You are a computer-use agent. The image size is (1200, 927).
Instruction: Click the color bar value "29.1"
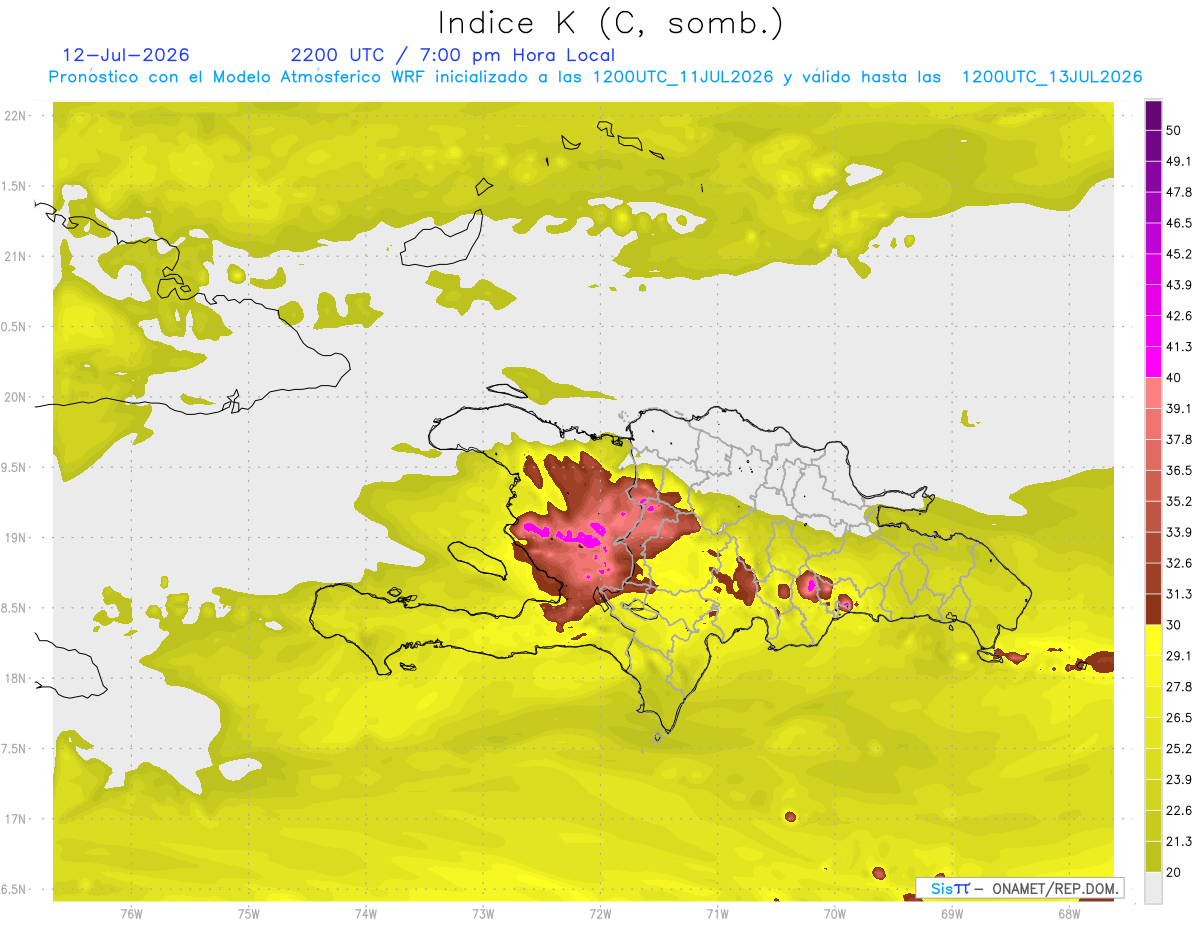[x=1179, y=656]
